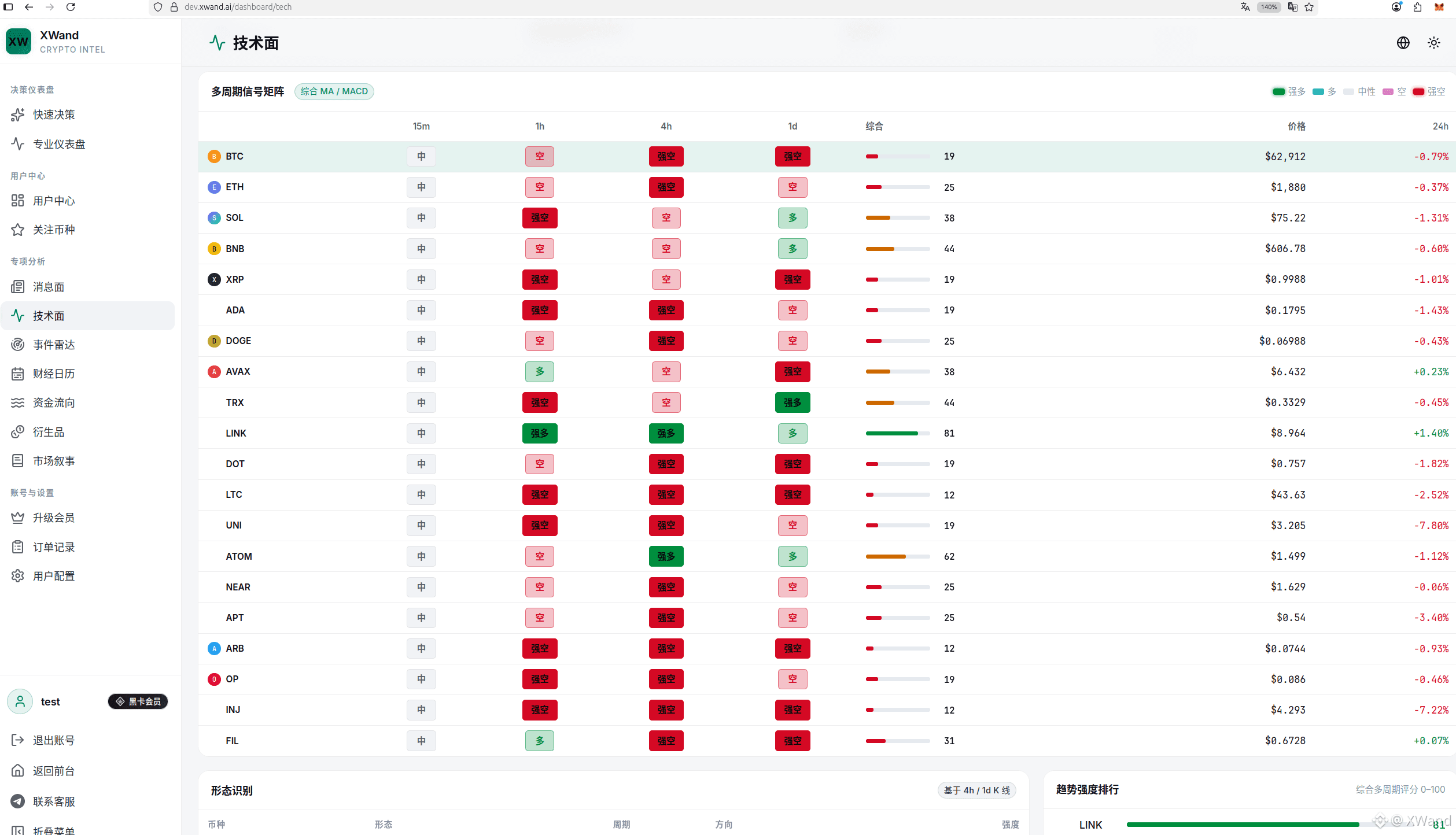Click ATOM 4h 强多 signal cell
Screen dimensions: 1456x835
(666, 556)
